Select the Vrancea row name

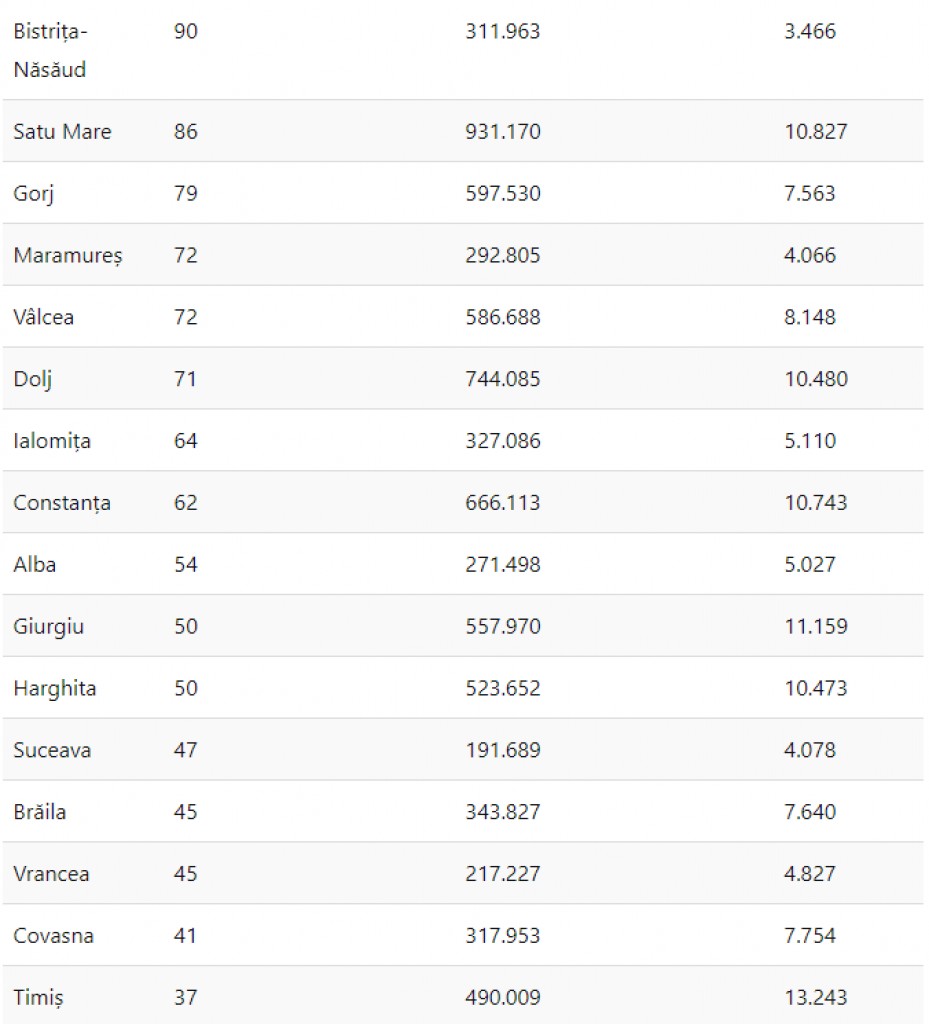52,874
